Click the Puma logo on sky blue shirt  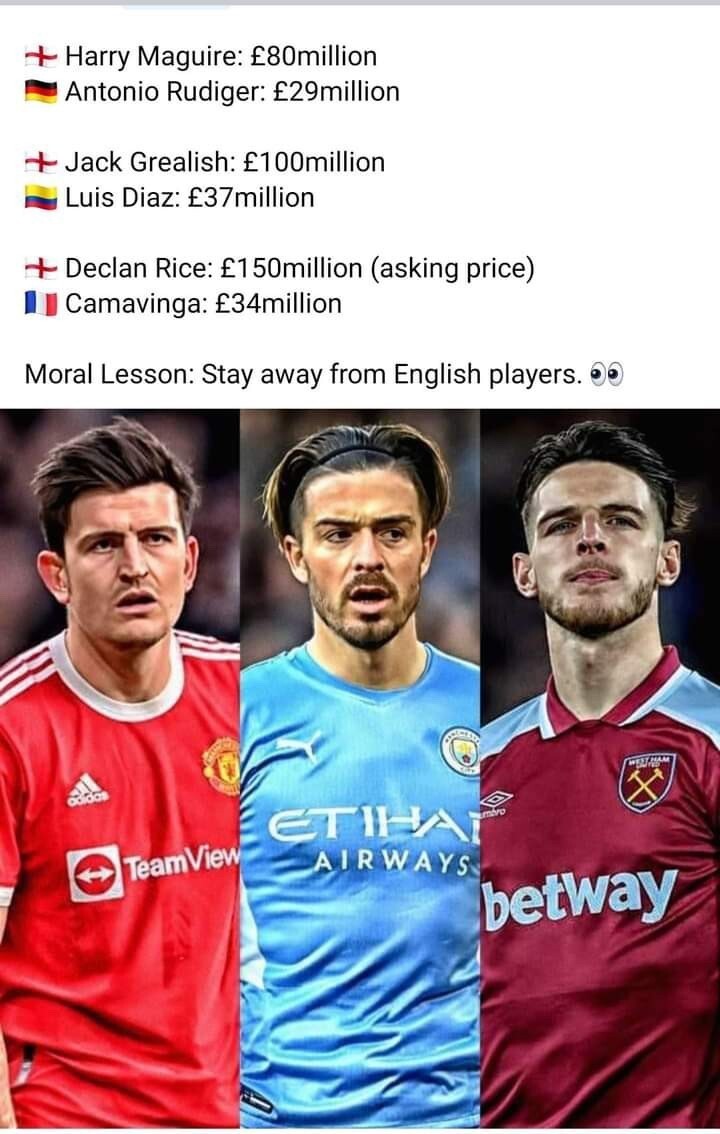click(x=298, y=748)
